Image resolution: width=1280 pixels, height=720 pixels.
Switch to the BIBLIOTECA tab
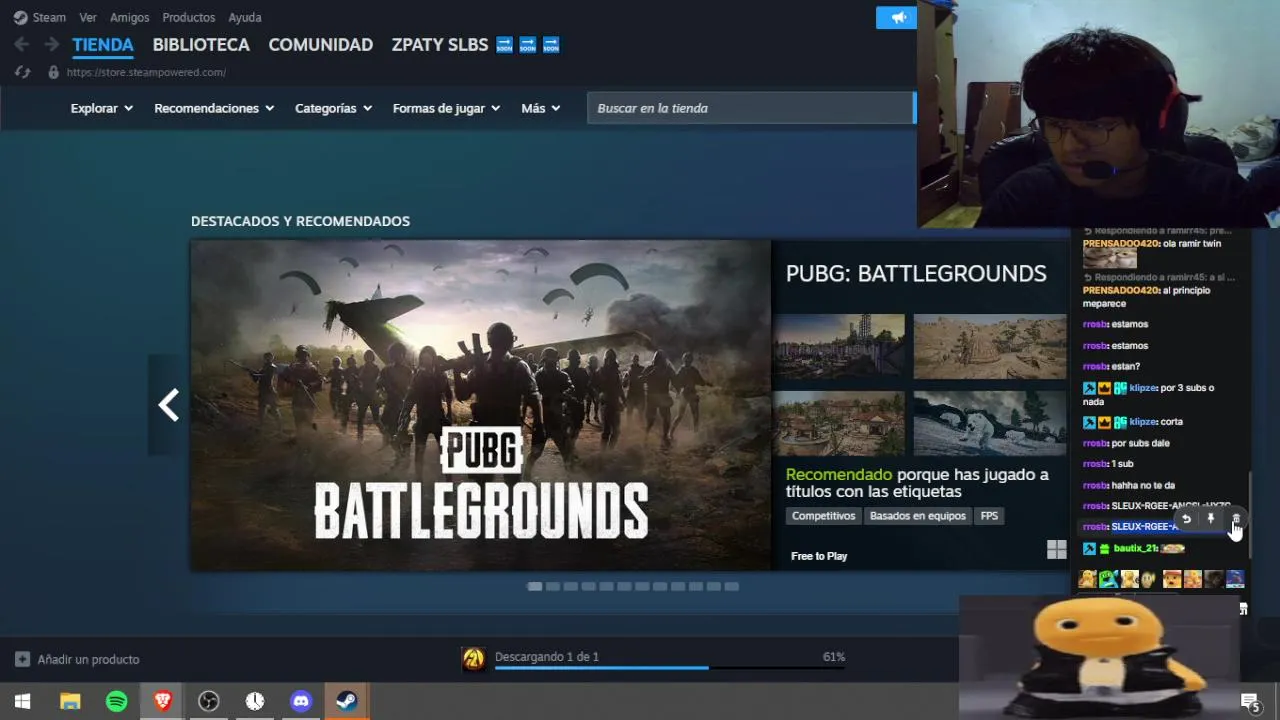point(201,45)
